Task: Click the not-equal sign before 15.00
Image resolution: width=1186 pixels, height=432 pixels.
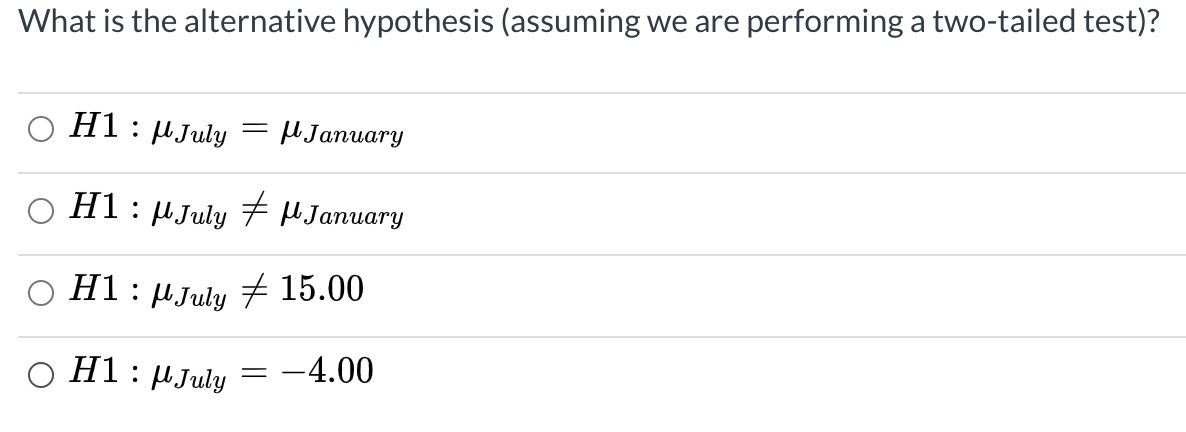Action: pos(256,290)
